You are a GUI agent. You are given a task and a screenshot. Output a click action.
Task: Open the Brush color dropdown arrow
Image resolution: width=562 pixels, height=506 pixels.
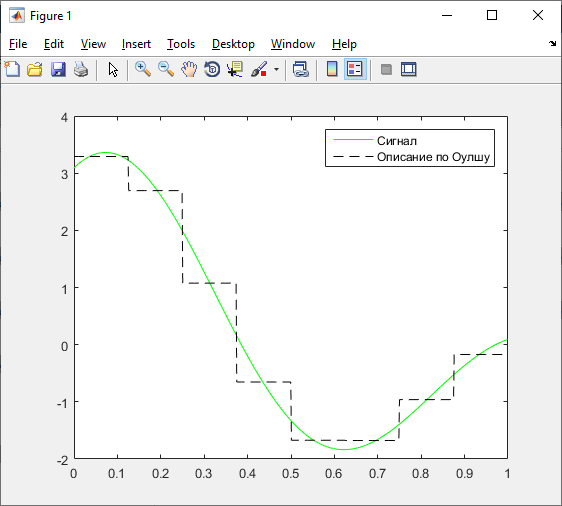coord(276,69)
